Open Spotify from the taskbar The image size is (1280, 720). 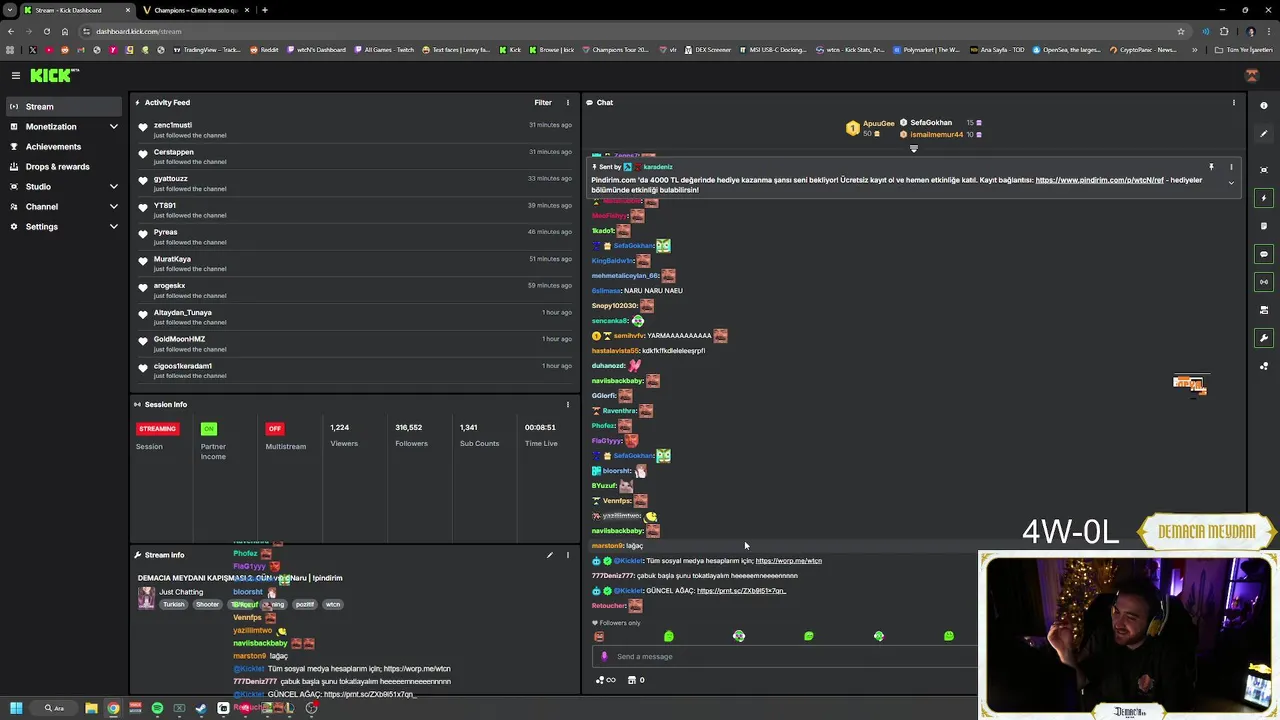[157, 708]
